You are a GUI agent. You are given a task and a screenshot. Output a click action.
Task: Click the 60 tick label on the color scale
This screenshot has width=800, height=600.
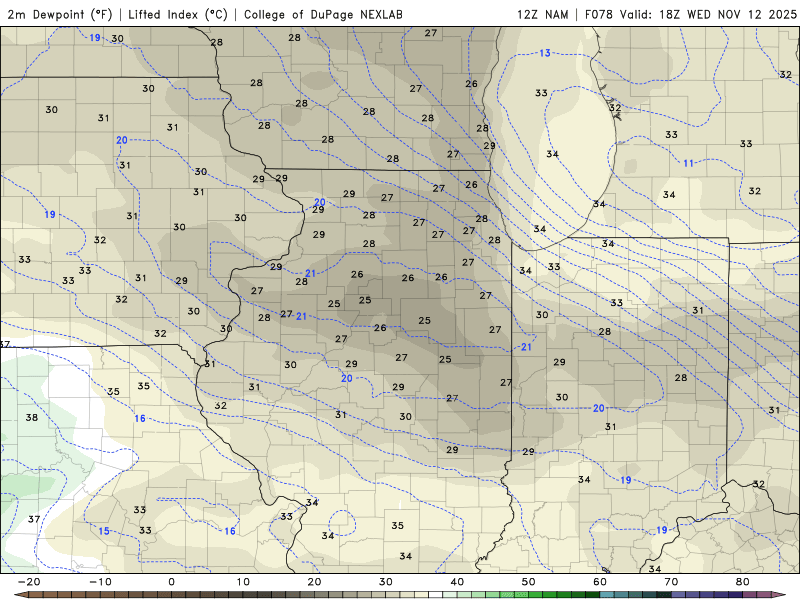click(600, 582)
